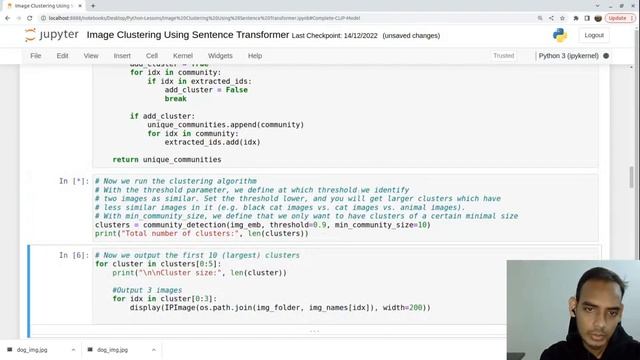Viewport: 640px width, 360px height.
Task: Click the line if add_cluster:
Action: pyautogui.click(x=162, y=116)
